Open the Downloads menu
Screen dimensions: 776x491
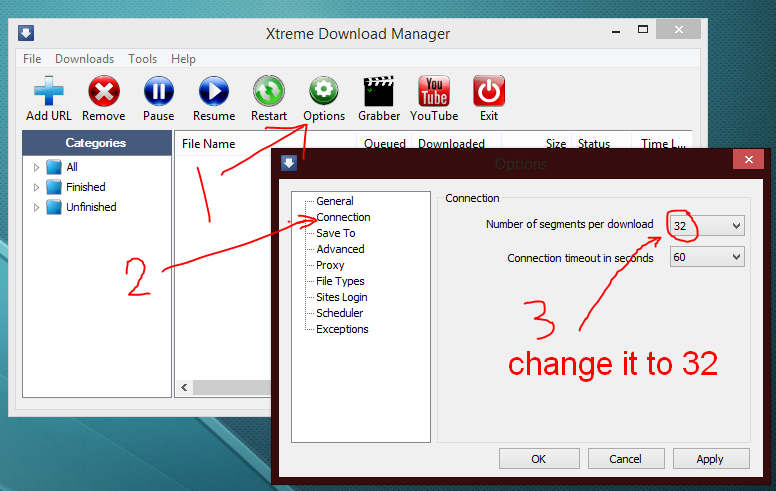[x=85, y=59]
